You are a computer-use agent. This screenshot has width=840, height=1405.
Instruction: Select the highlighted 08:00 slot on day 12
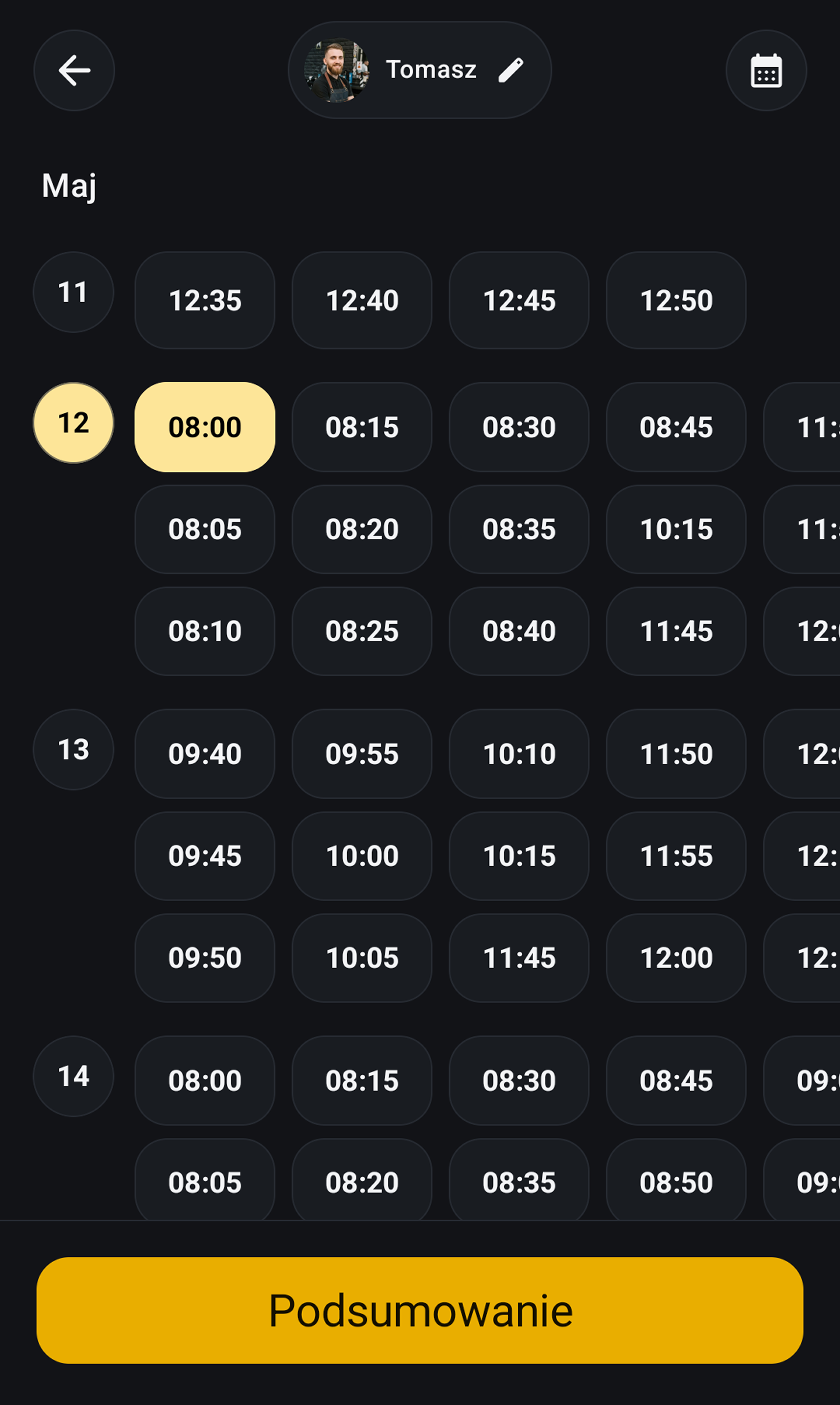point(205,427)
